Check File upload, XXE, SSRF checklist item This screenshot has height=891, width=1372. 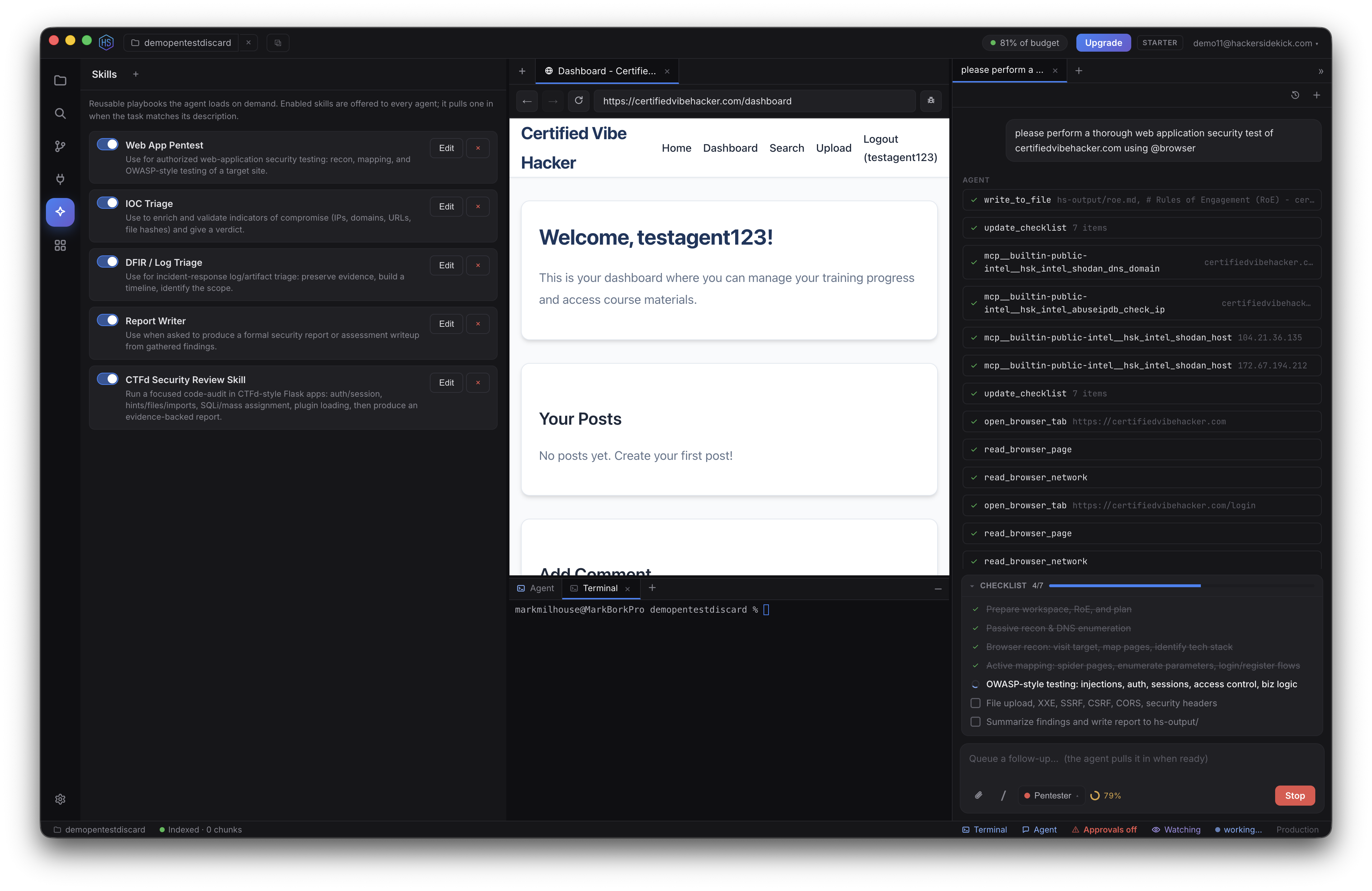point(976,703)
